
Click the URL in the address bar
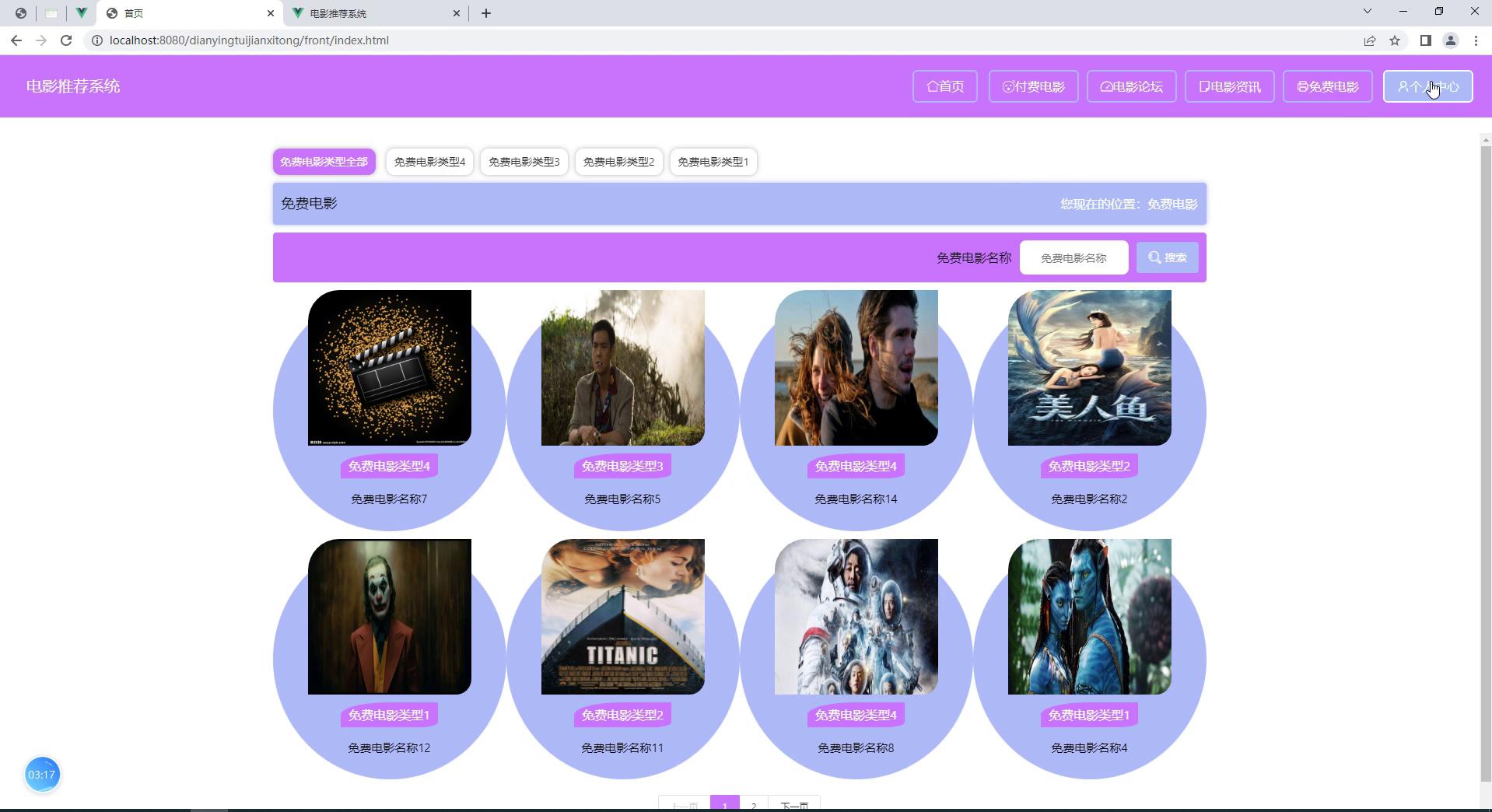click(x=249, y=40)
